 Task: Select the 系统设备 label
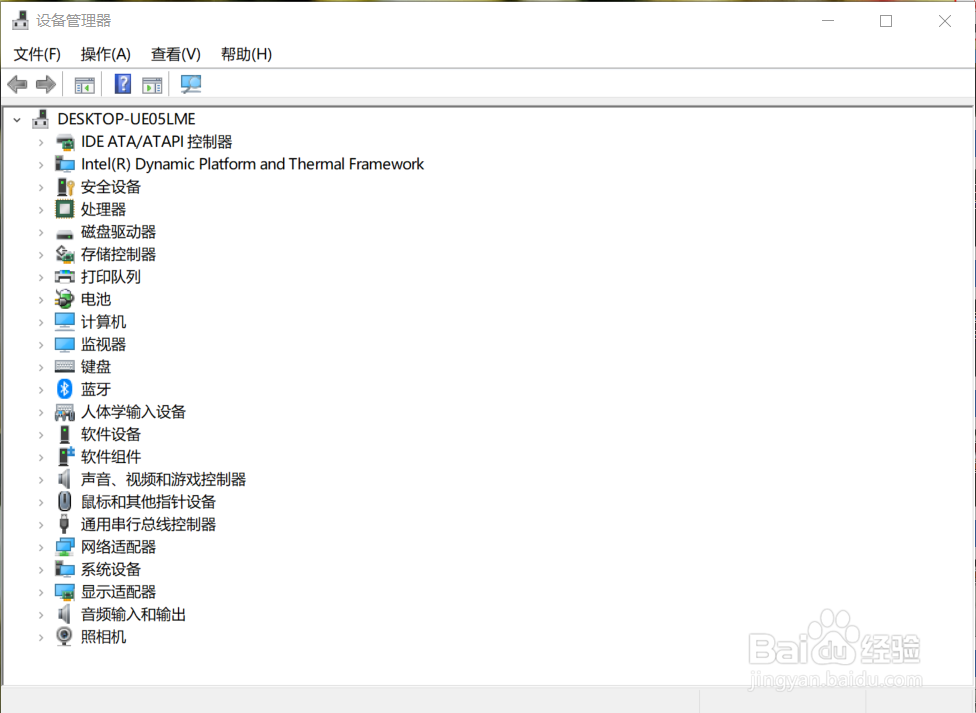point(111,569)
